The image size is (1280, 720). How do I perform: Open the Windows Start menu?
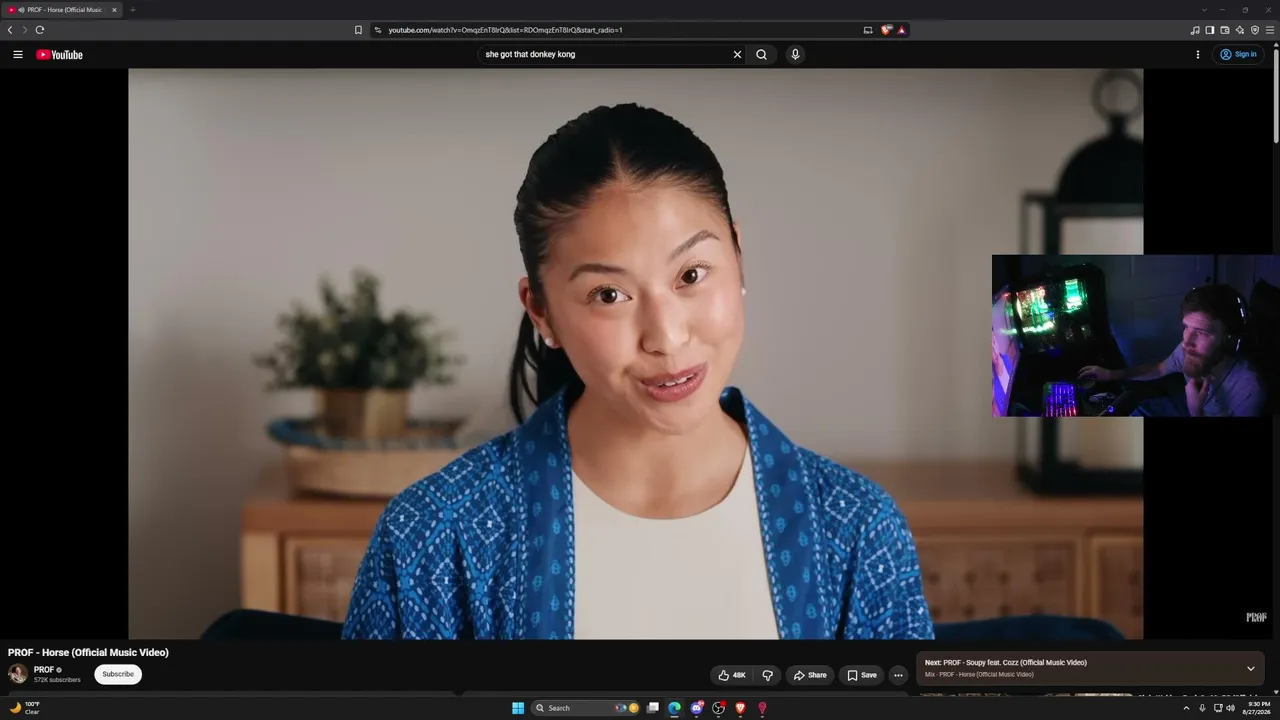pyautogui.click(x=518, y=708)
